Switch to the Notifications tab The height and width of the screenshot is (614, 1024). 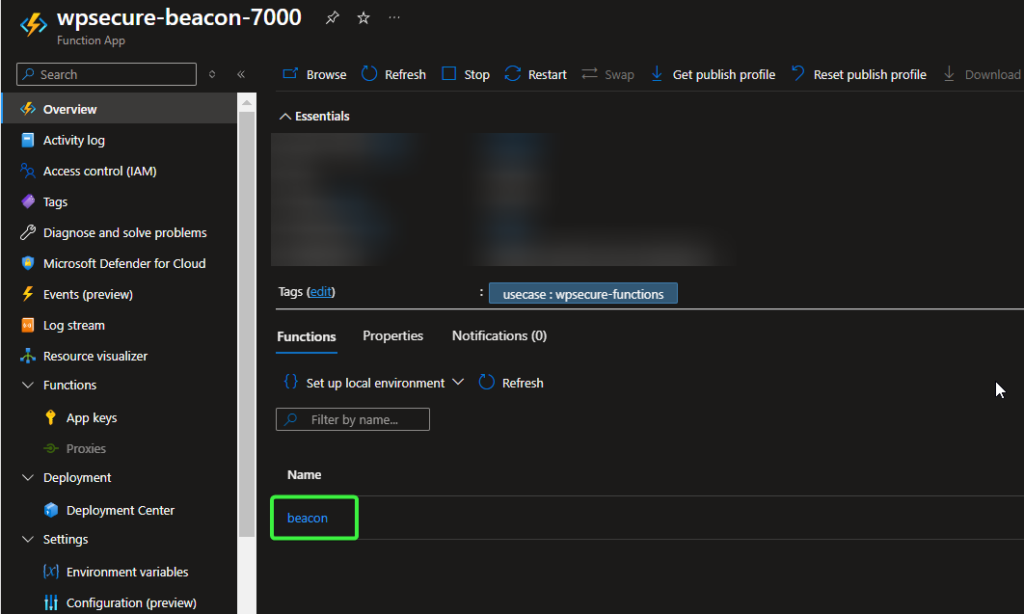pyautogui.click(x=498, y=336)
